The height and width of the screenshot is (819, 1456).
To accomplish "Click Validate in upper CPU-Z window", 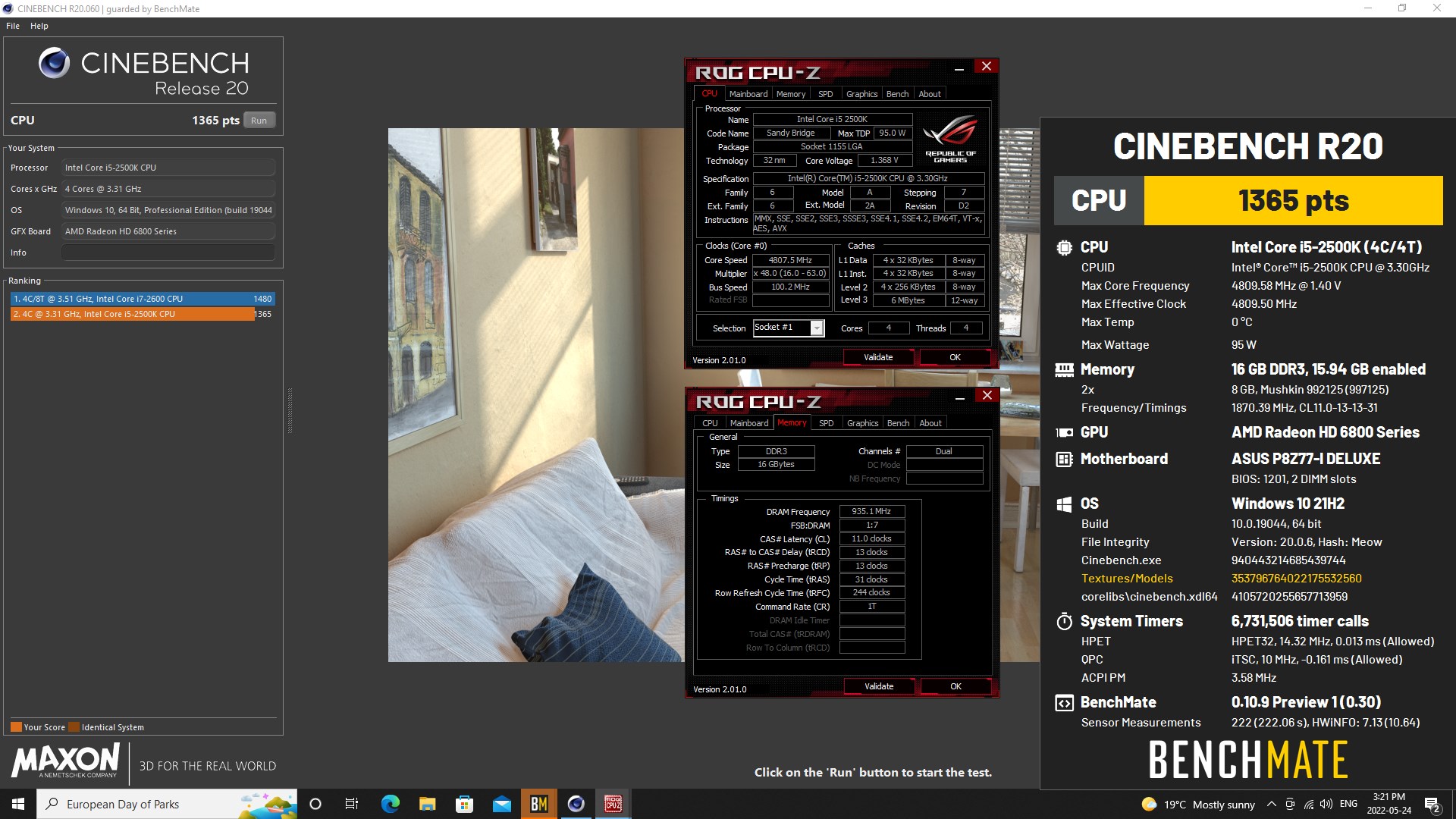I will 878,357.
